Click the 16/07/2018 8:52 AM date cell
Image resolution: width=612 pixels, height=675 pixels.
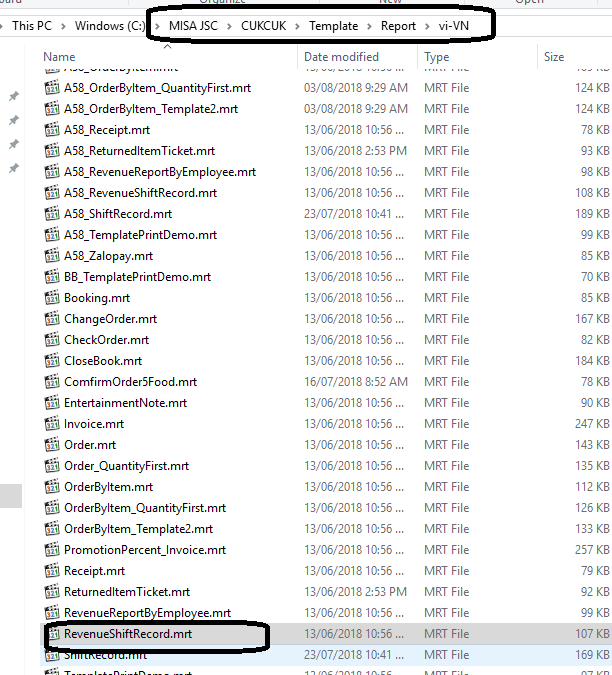click(355, 382)
